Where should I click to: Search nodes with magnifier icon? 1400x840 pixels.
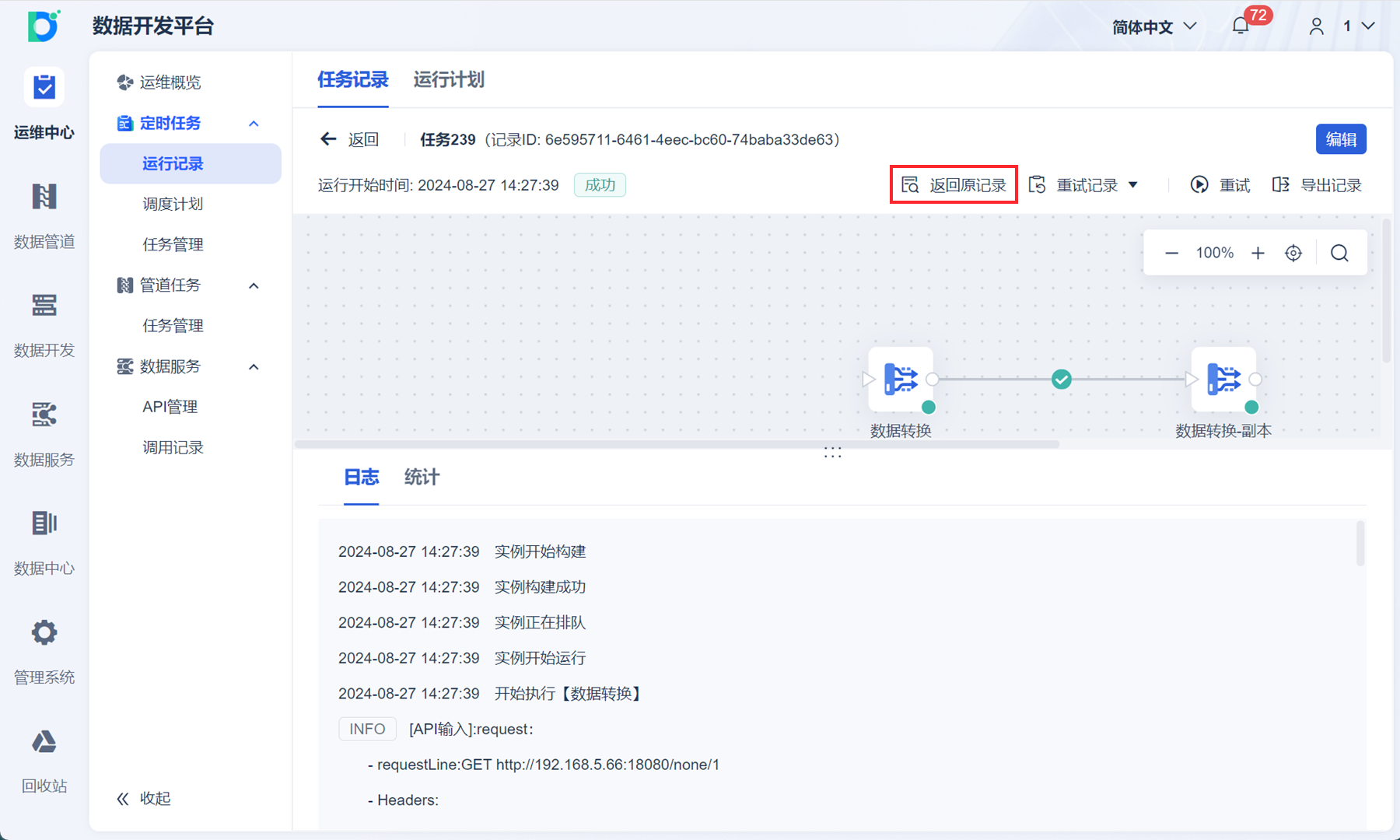coord(1339,253)
